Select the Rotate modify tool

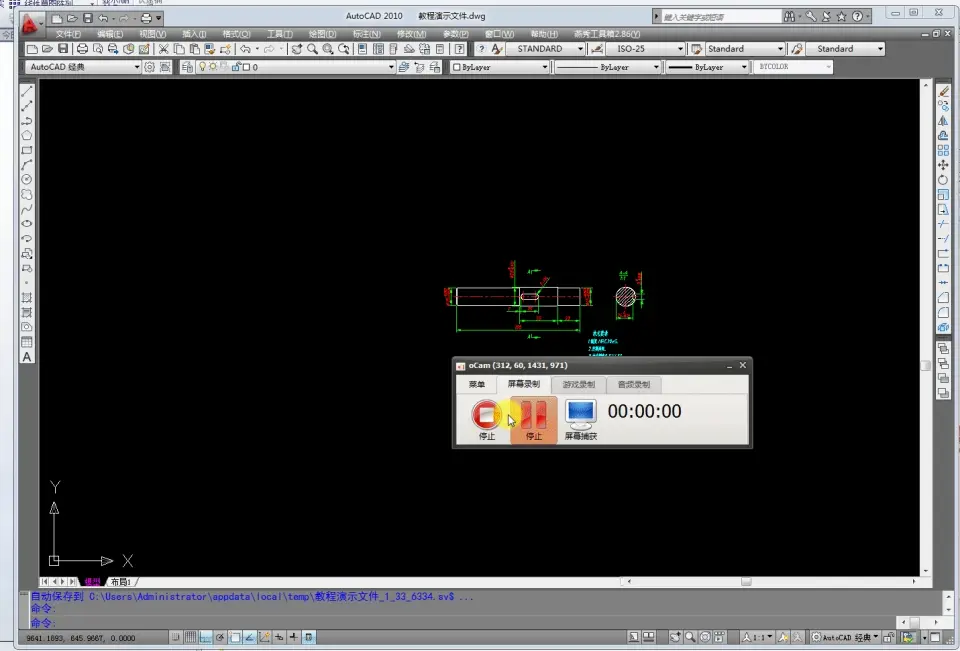[x=943, y=179]
